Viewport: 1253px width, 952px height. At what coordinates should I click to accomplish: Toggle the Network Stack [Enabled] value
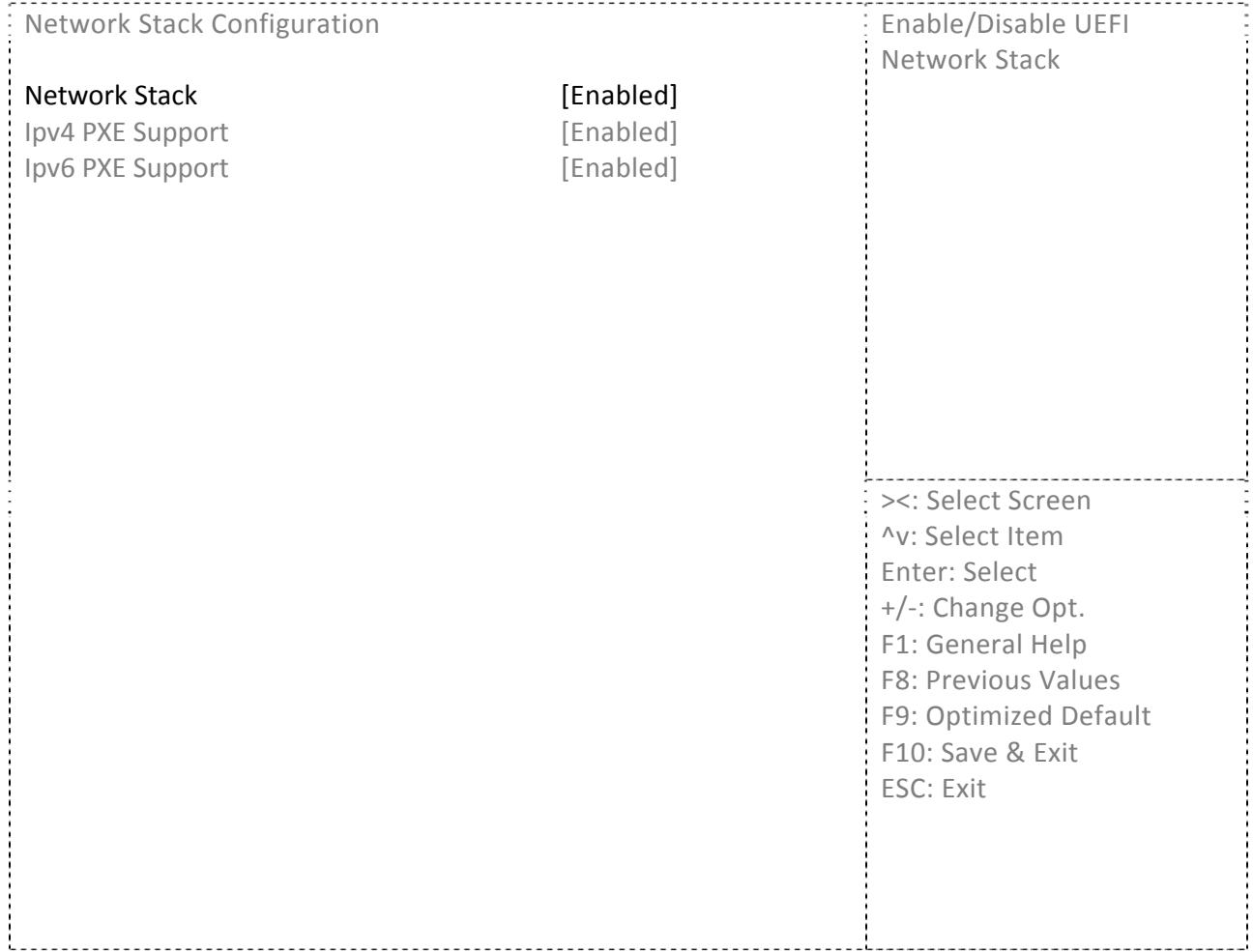click(619, 96)
